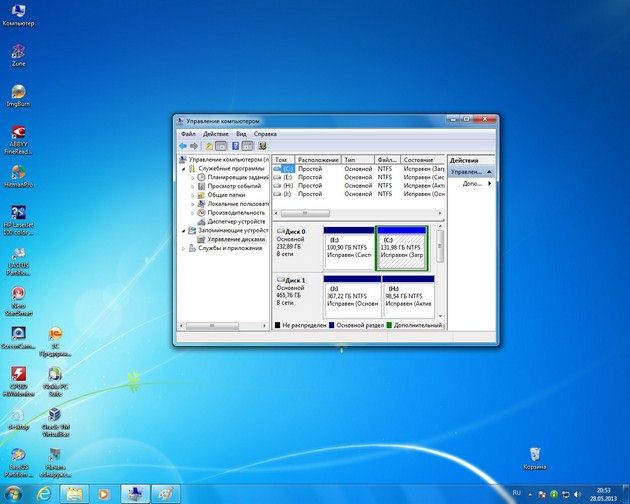This screenshot has height=504, width=630.
Task: Launch Internet Explorer from taskbar
Action: [43, 494]
